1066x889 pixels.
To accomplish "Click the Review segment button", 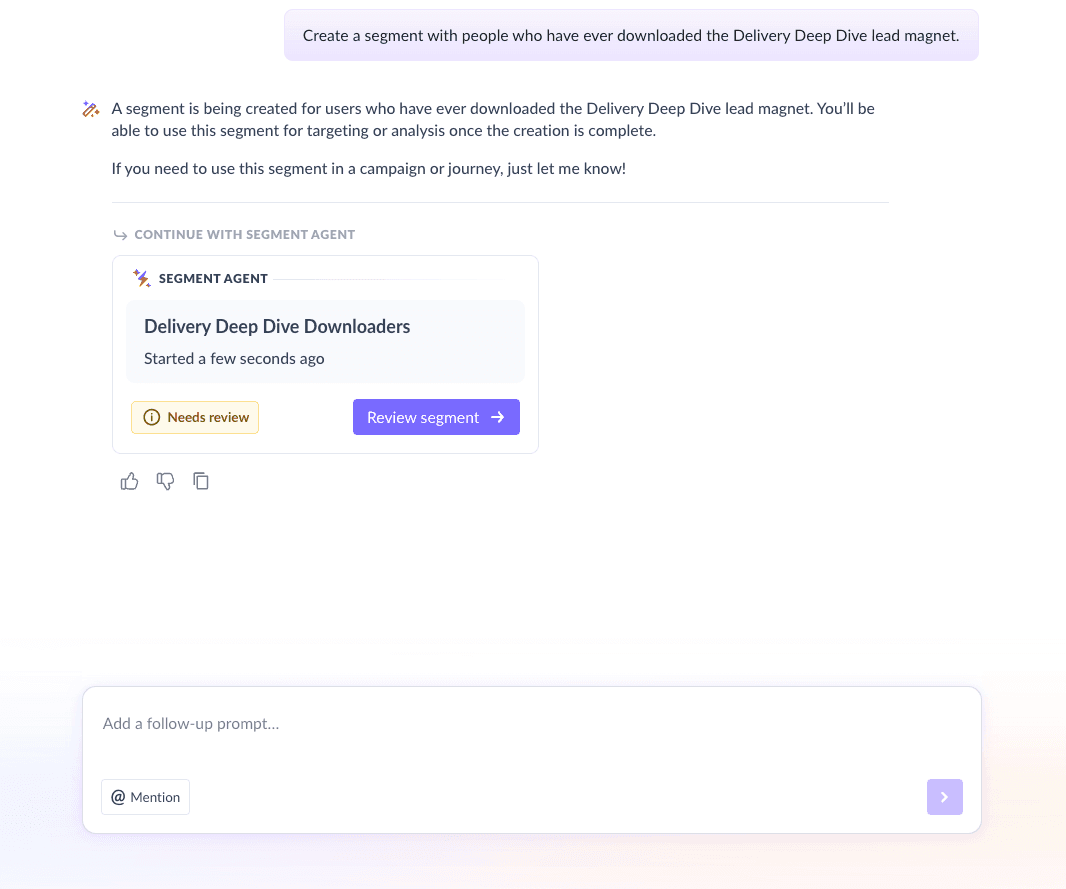I will pyautogui.click(x=436, y=417).
